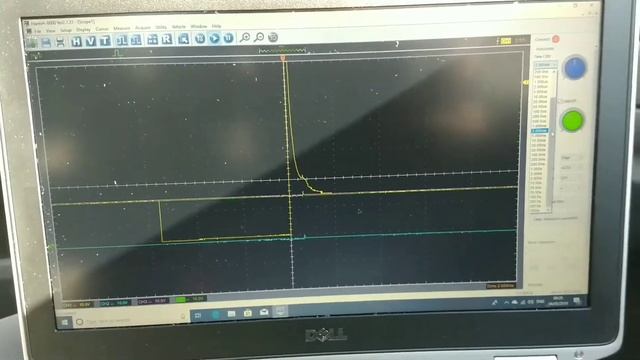Viewport: 640px width, 360px height.
Task: Click the yellow trigger level marker on right
Action: point(525,82)
